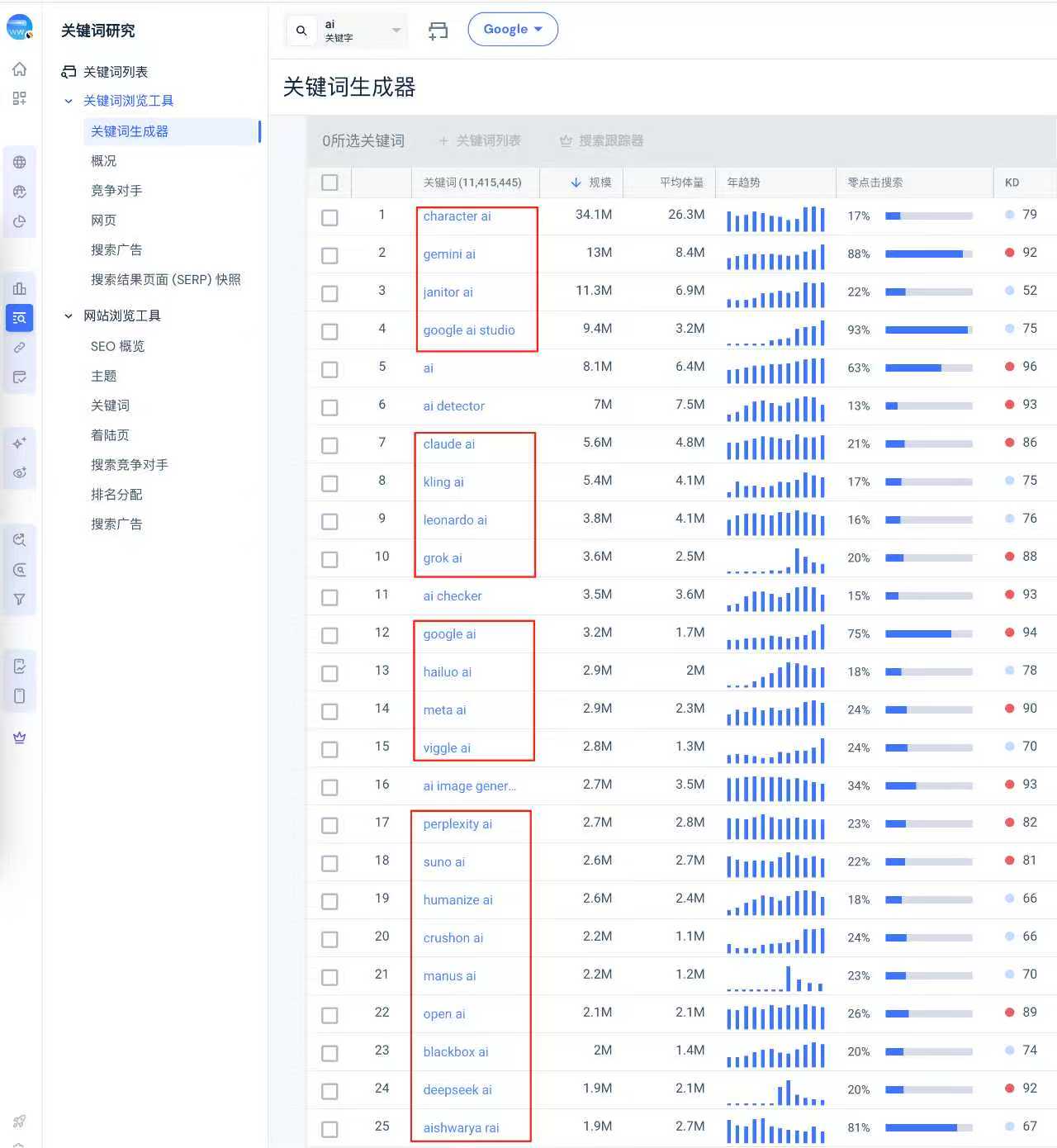Click the yearly trend chart for manus ai
The width and height of the screenshot is (1057, 1148).
tap(775, 978)
